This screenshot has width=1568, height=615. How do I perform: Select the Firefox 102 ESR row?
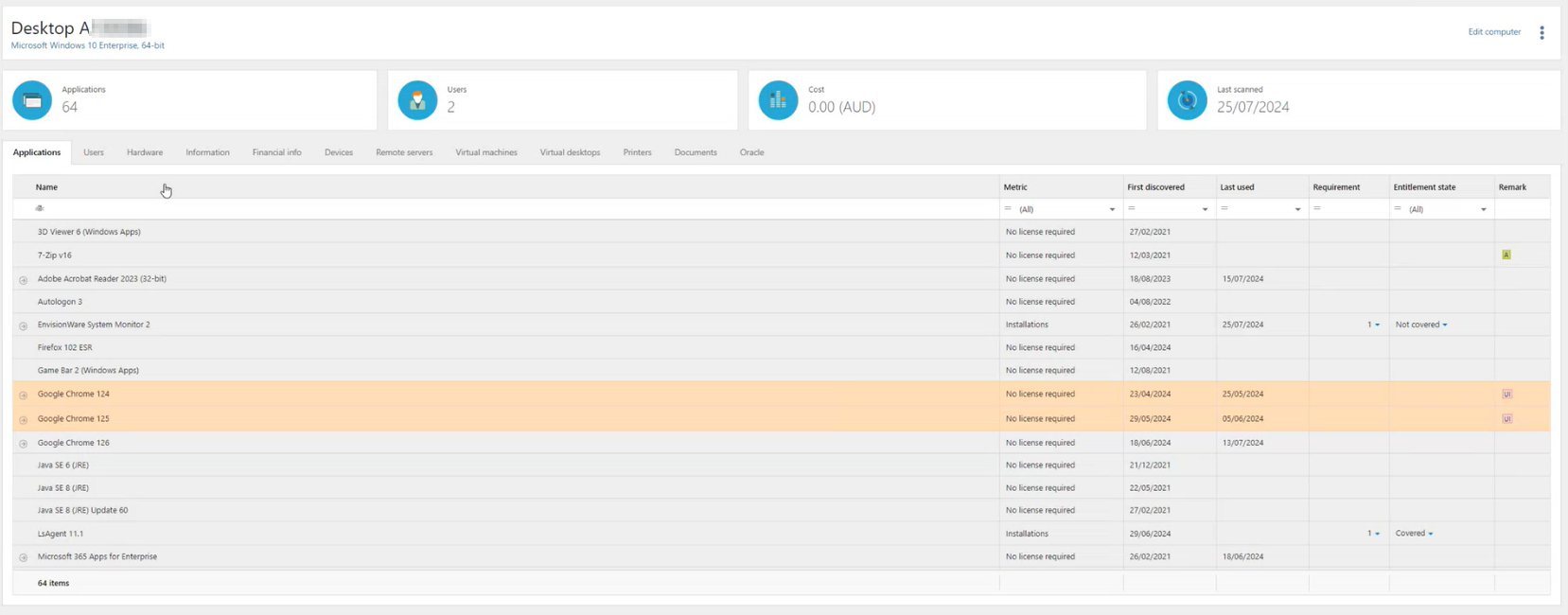(x=782, y=347)
